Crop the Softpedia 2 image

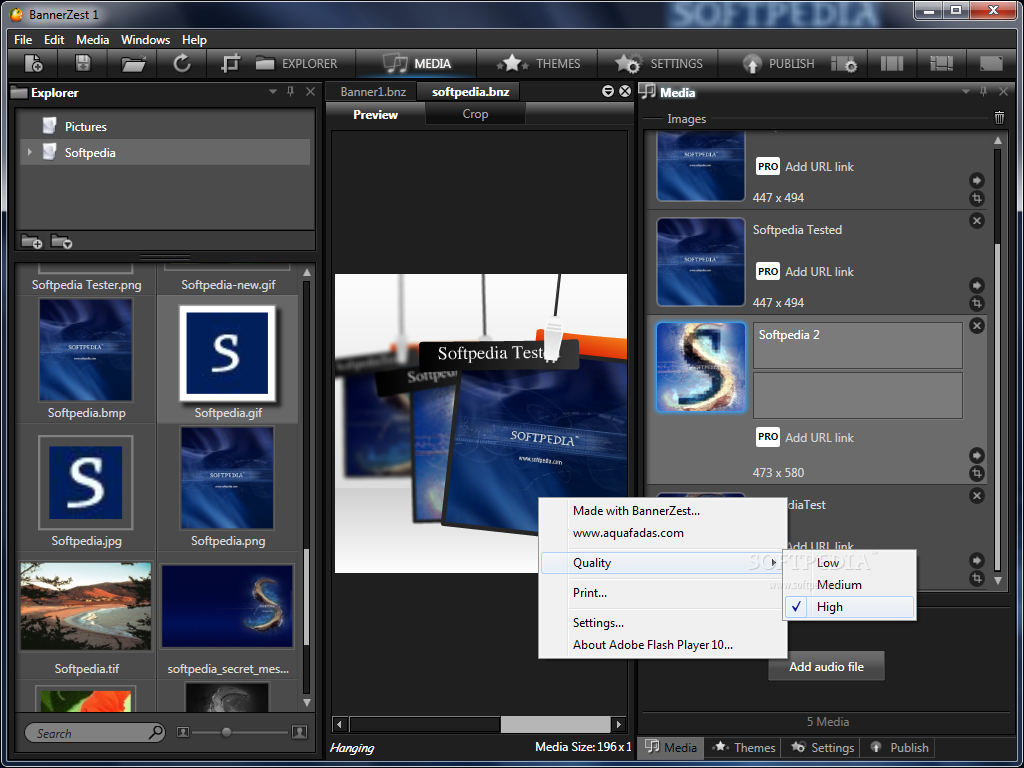976,473
